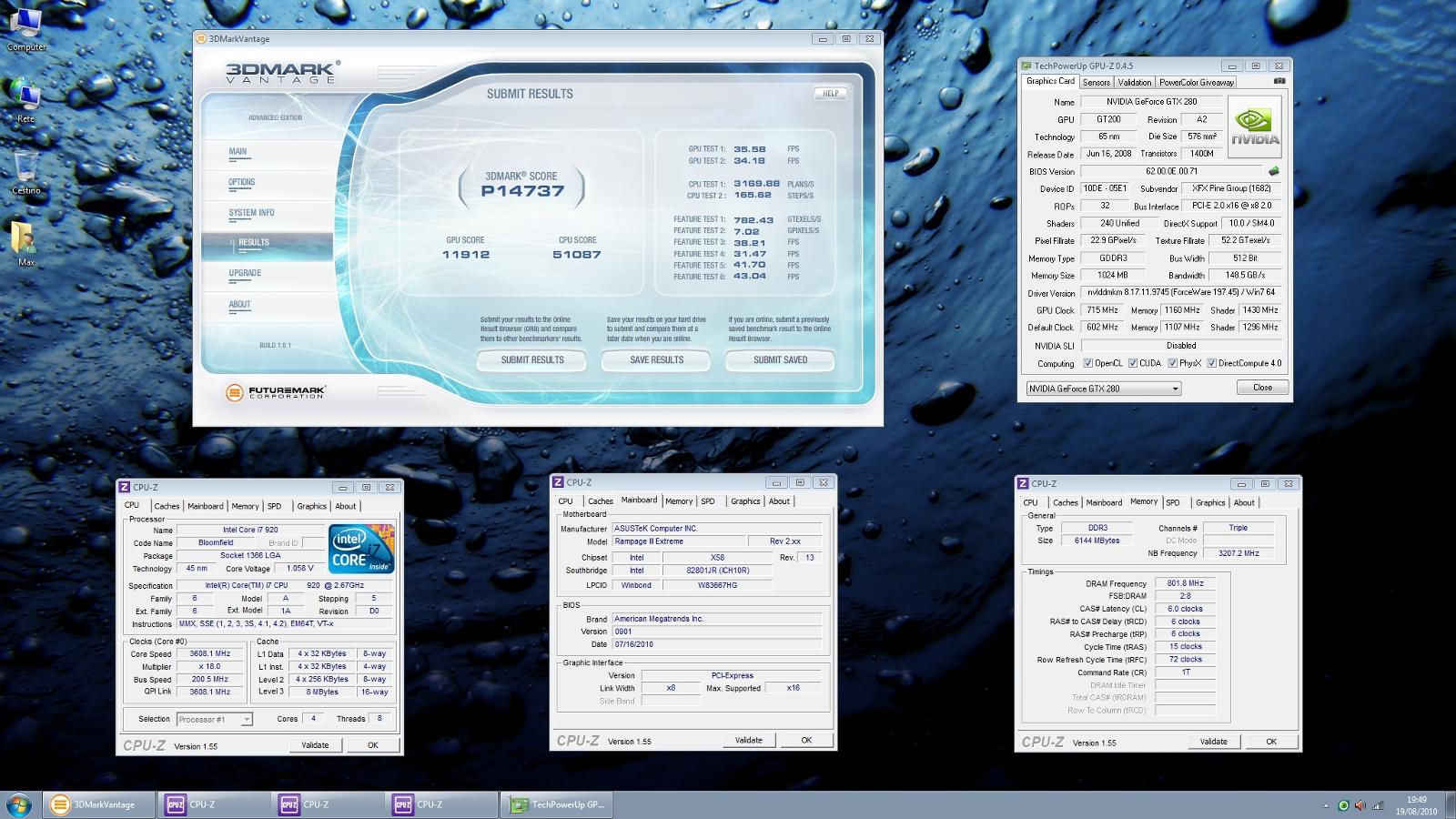The height and width of the screenshot is (819, 1456).
Task: Click the SAVE RESULTS button
Action: coord(656,360)
